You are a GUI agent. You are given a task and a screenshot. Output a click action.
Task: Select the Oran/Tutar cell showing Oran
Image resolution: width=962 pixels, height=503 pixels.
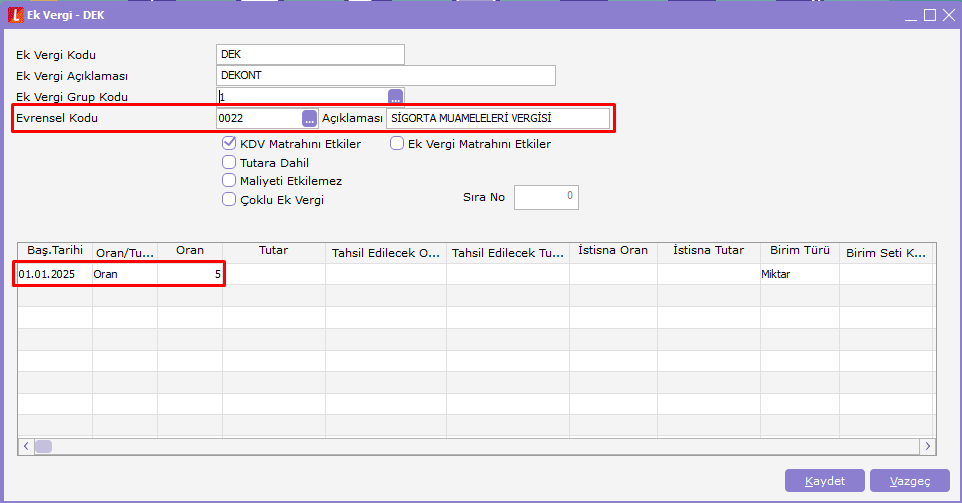tap(126, 273)
